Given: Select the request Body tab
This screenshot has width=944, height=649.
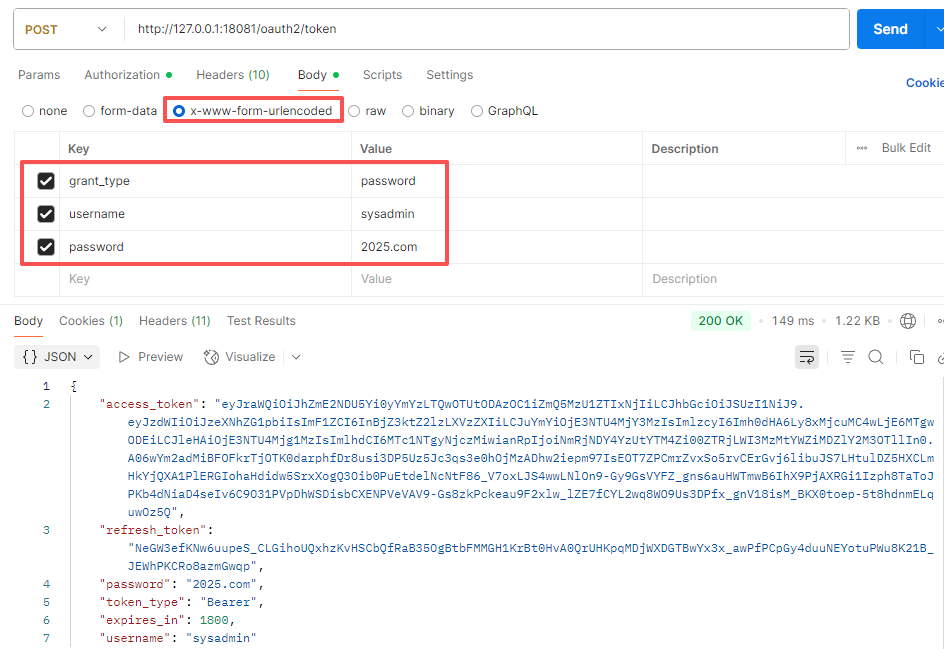Looking at the screenshot, I should pyautogui.click(x=318, y=75).
